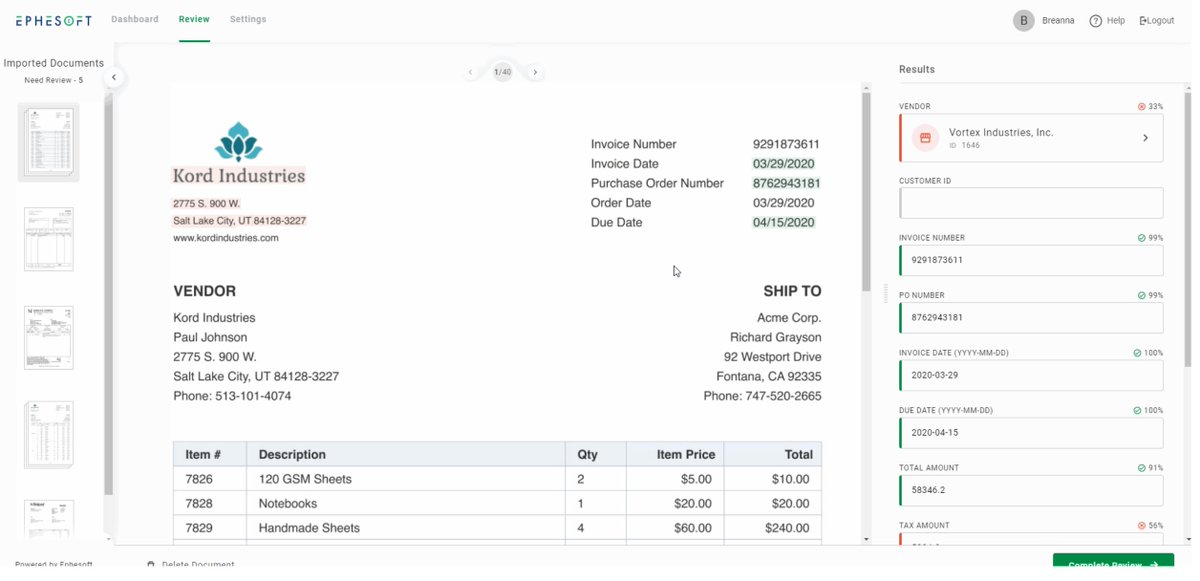Click the Logout link
Image resolution: width=1200 pixels, height=581 pixels.
pos(1157,21)
